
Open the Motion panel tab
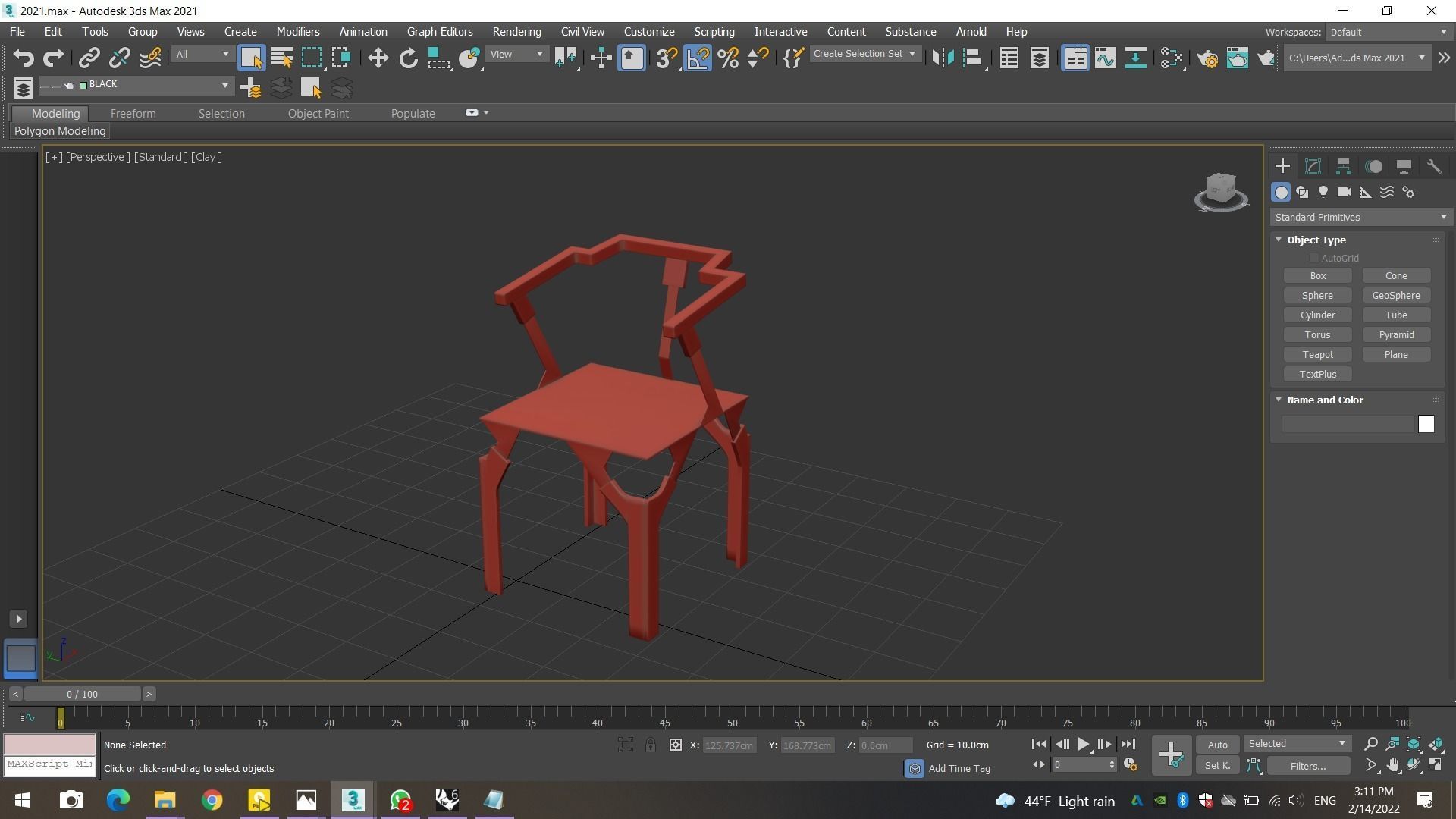pyautogui.click(x=1373, y=167)
